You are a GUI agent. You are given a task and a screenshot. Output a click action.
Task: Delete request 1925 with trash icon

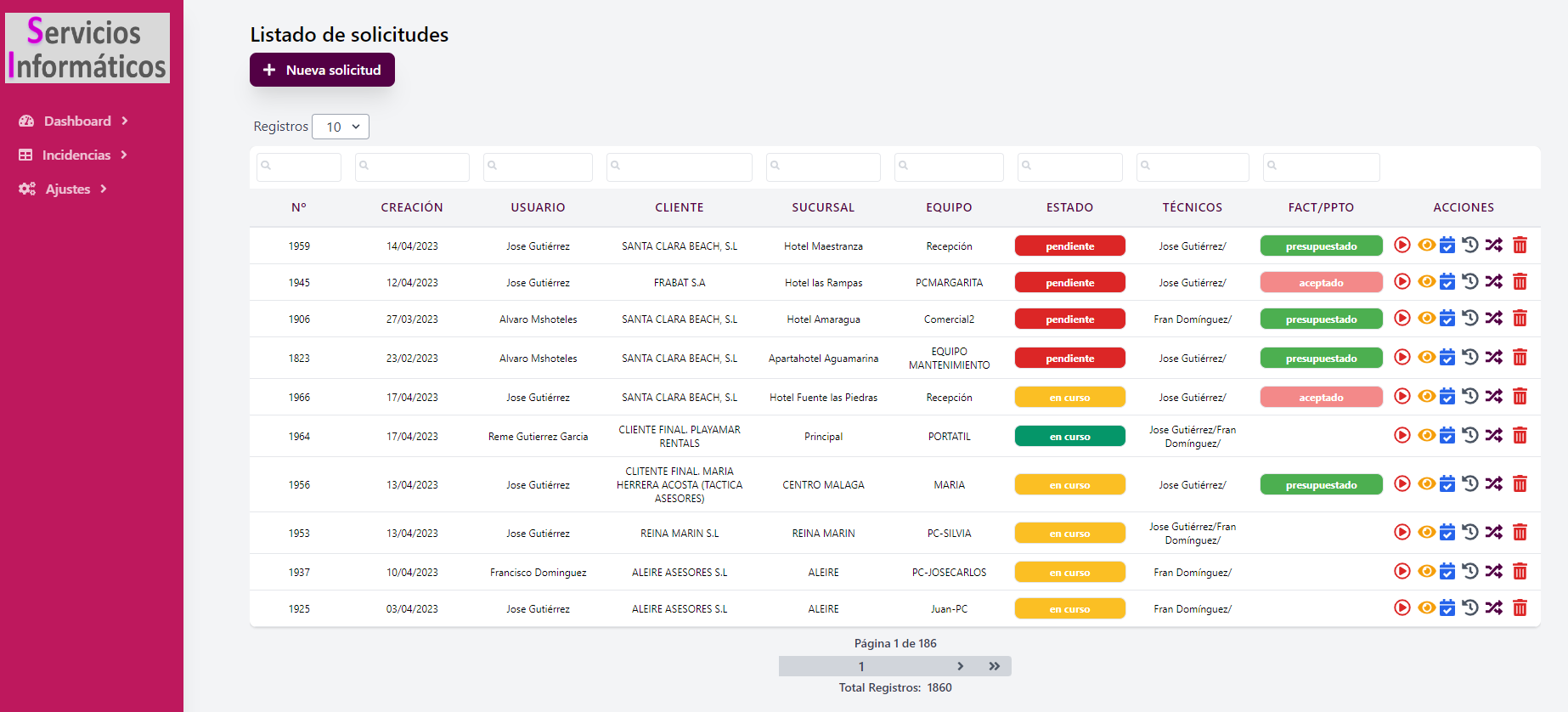1520,608
